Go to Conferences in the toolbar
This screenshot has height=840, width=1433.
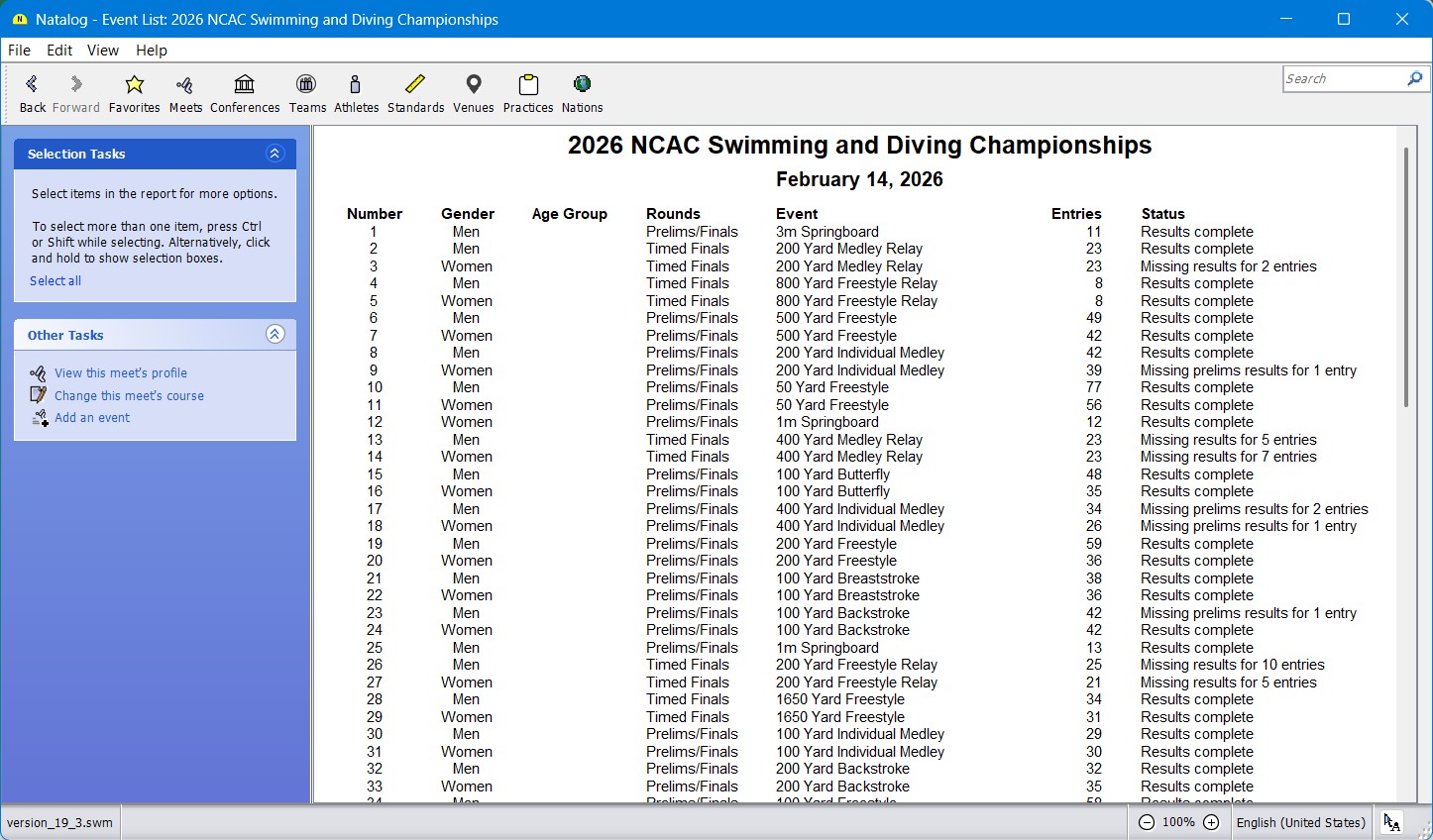(245, 85)
